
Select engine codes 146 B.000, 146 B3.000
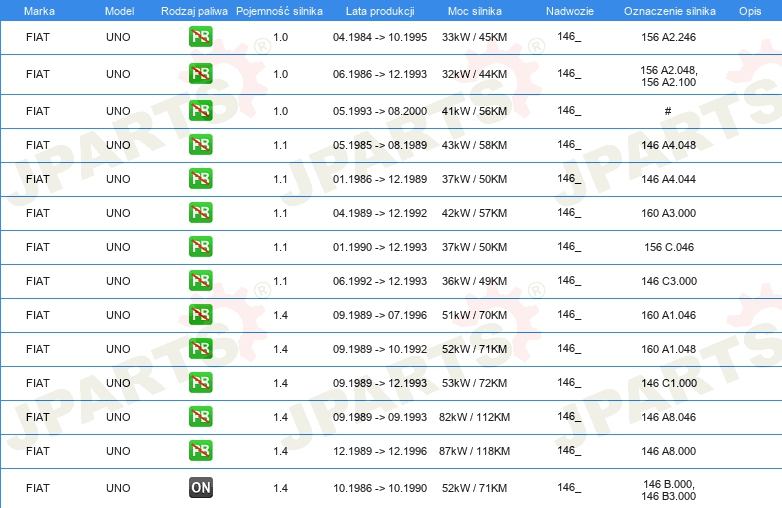click(669, 490)
